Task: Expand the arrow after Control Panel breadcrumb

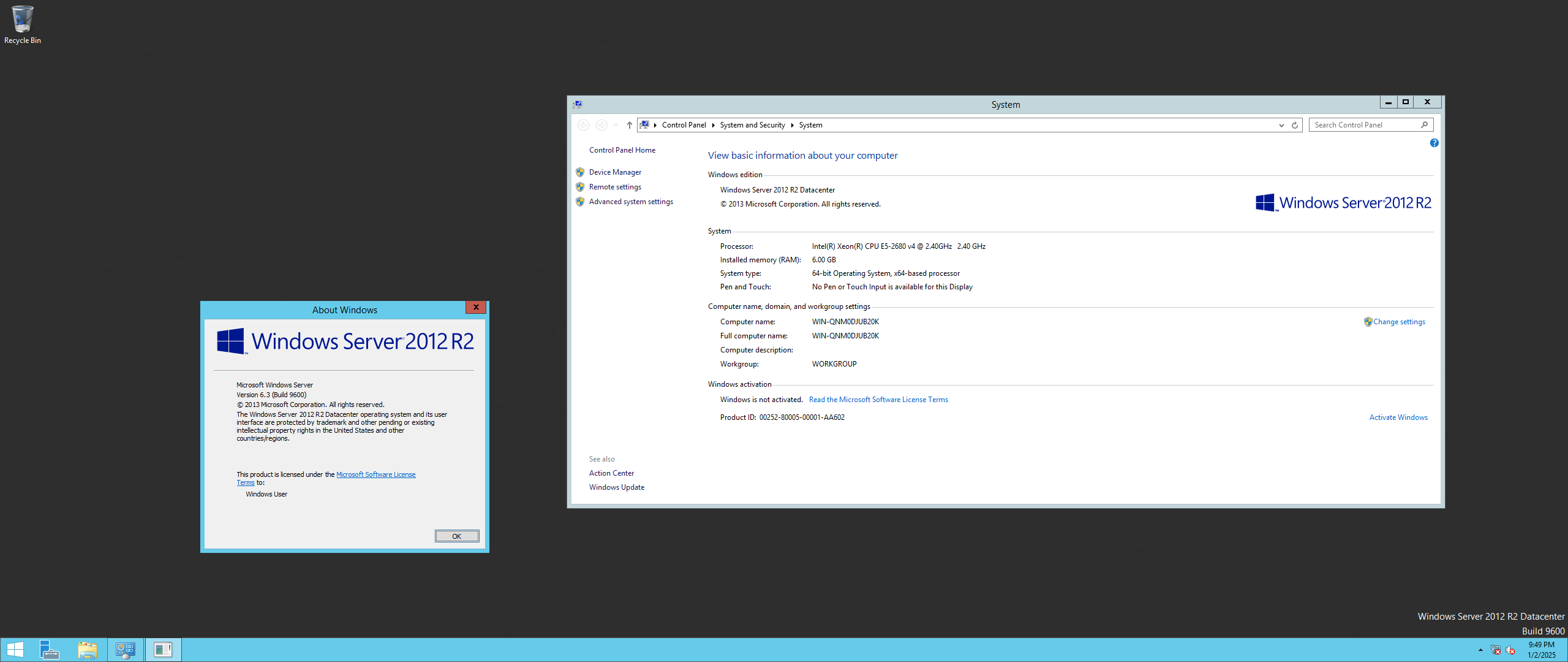Action: (x=713, y=125)
